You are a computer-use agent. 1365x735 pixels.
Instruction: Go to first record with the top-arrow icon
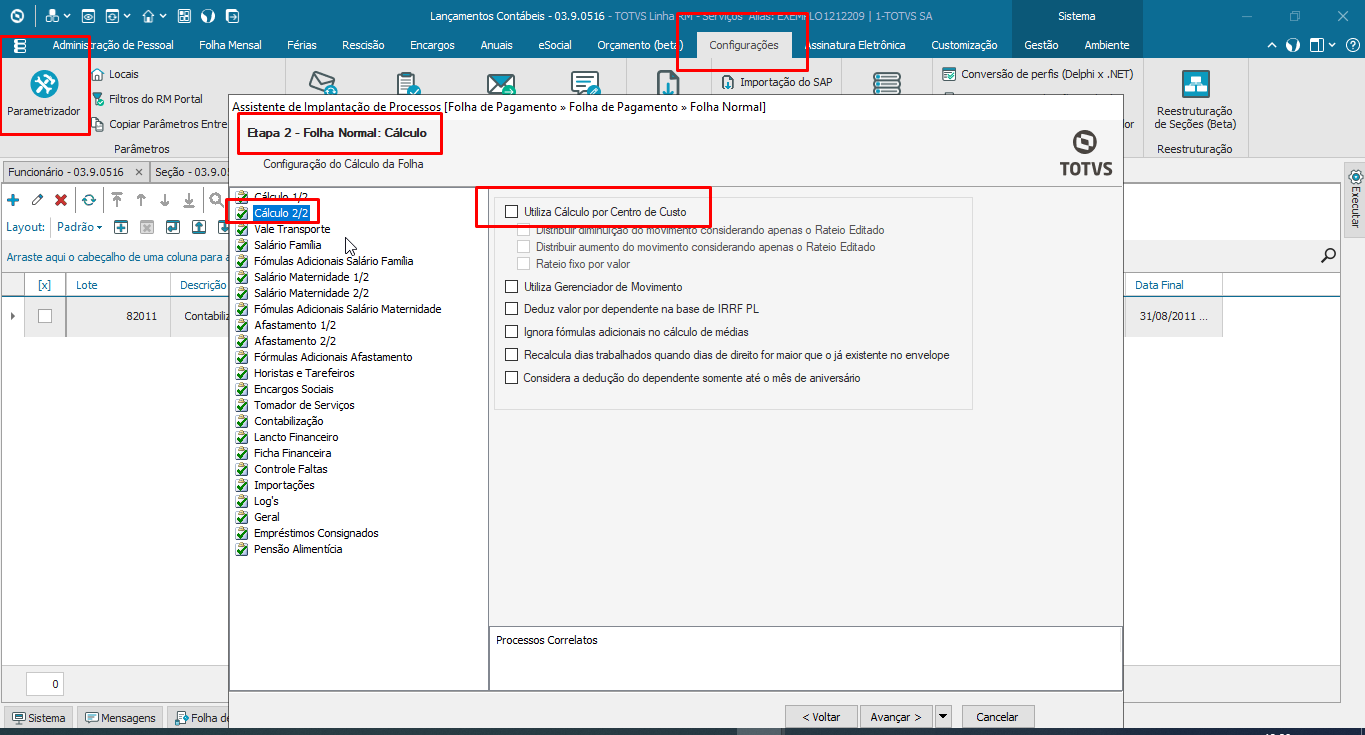pos(117,200)
